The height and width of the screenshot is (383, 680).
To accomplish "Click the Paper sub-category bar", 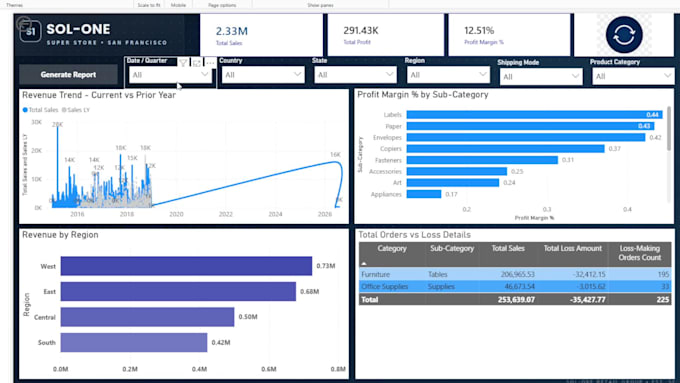I will pos(530,126).
